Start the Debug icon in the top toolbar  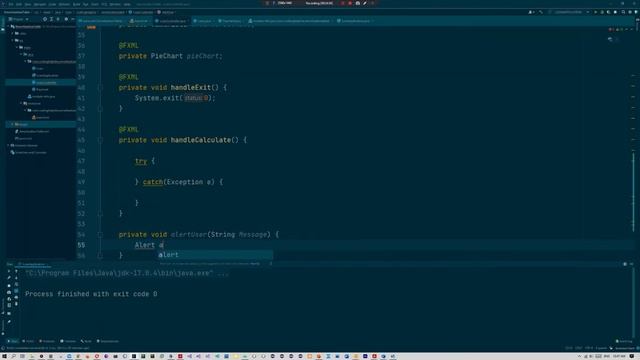point(602,12)
